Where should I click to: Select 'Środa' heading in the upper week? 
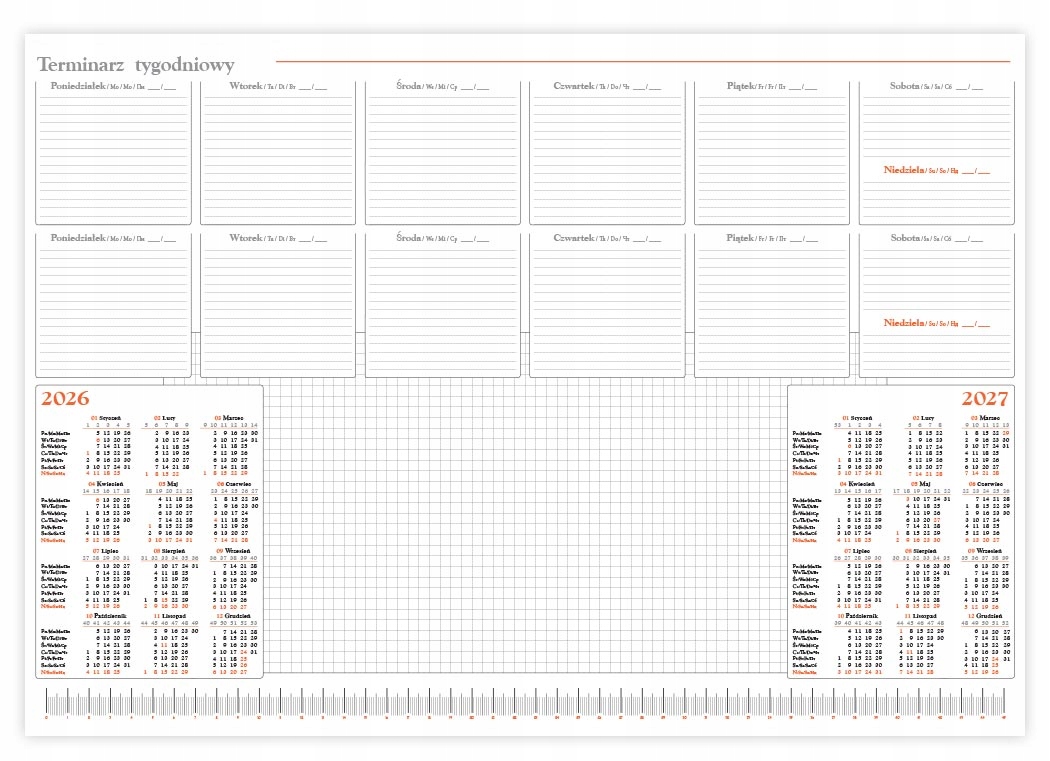click(408, 86)
